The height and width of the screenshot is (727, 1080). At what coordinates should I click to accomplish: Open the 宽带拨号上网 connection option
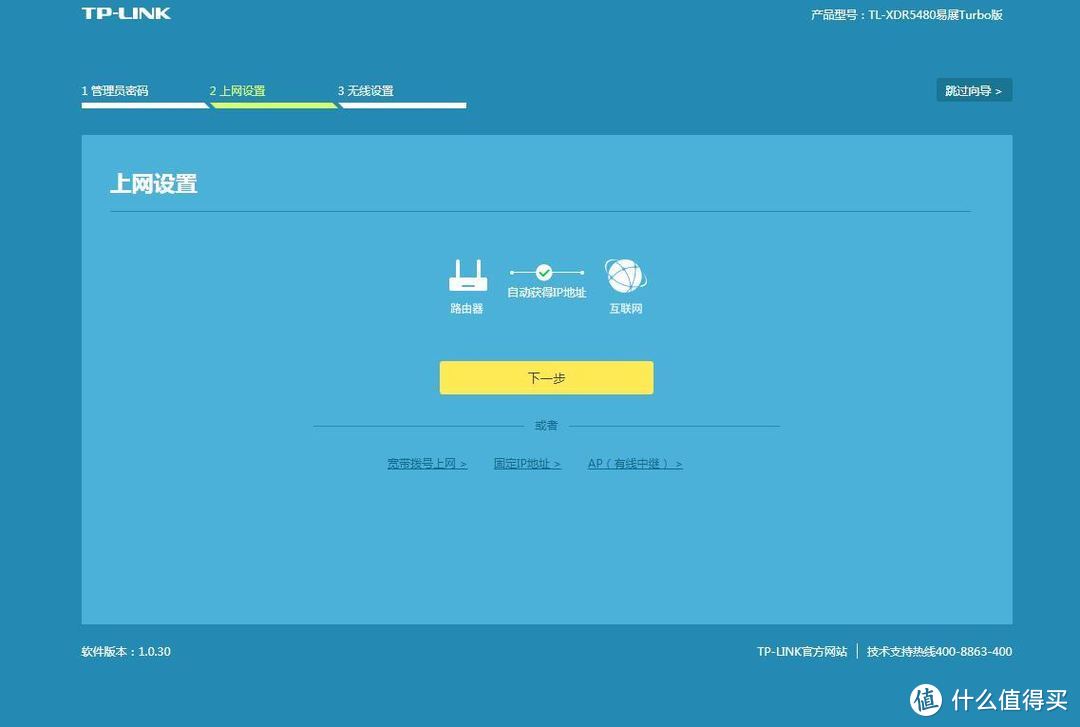pos(427,463)
